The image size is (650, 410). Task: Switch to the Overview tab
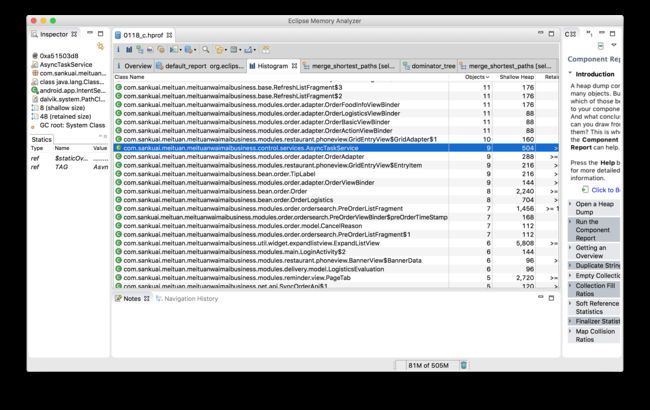pos(134,66)
